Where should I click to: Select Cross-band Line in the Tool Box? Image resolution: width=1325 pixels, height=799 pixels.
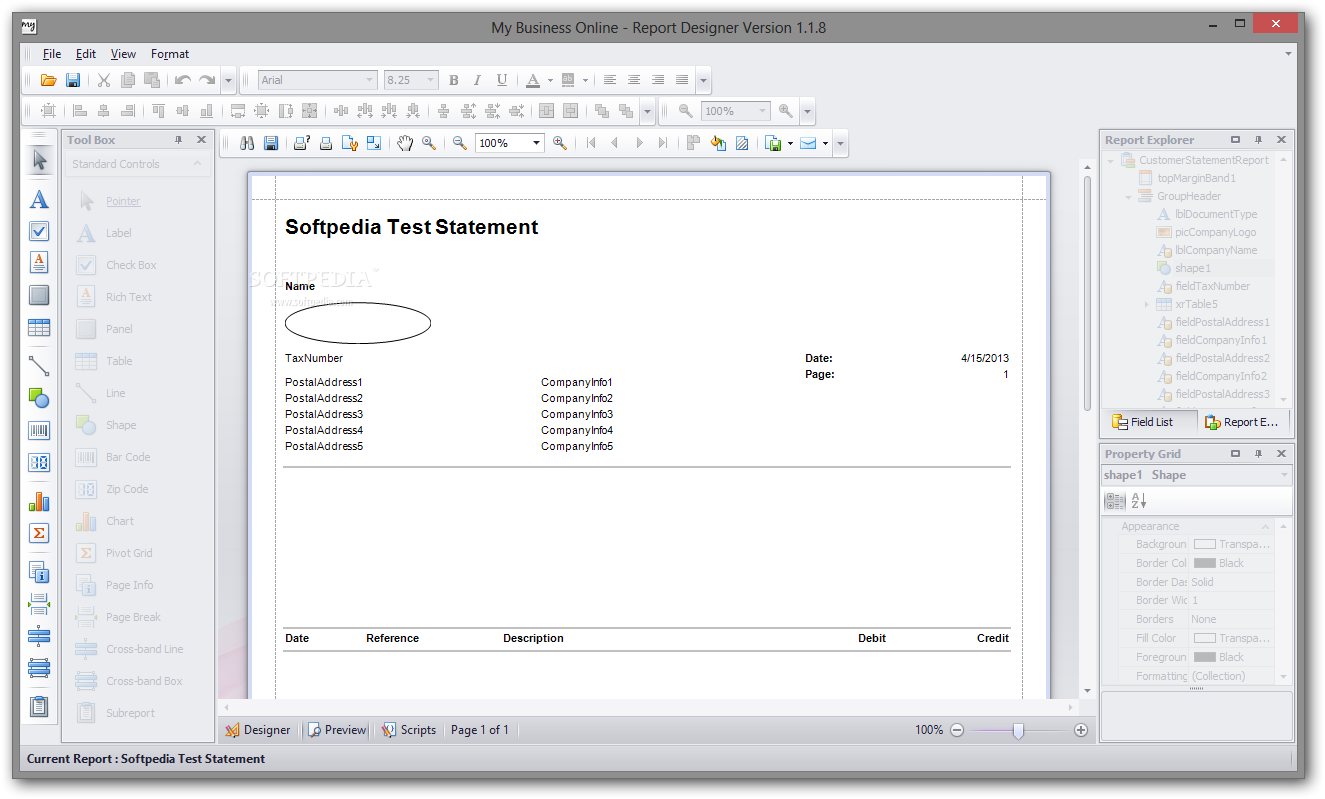[x=145, y=649]
